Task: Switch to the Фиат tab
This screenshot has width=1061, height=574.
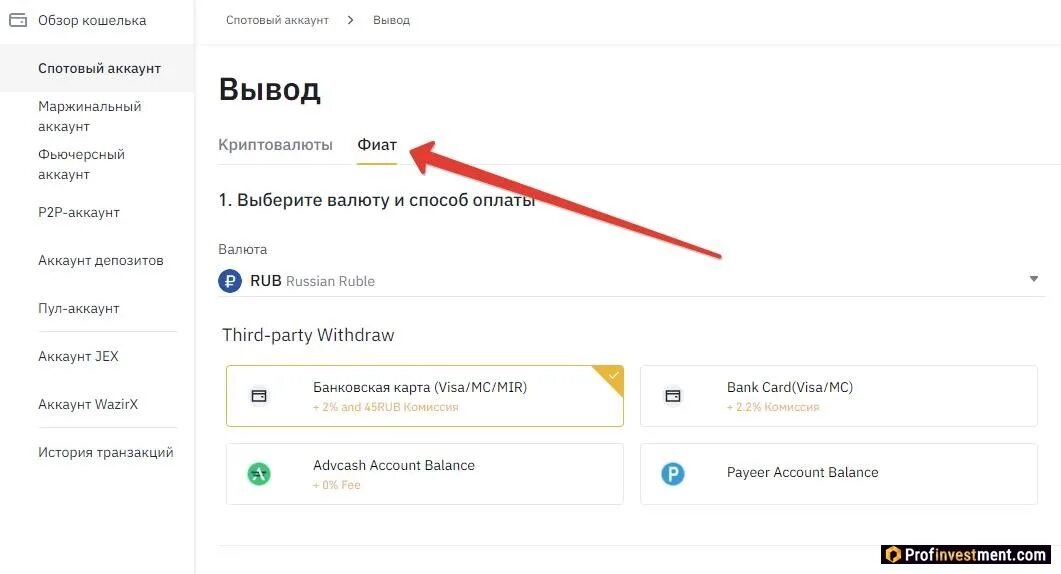Action: (x=377, y=145)
